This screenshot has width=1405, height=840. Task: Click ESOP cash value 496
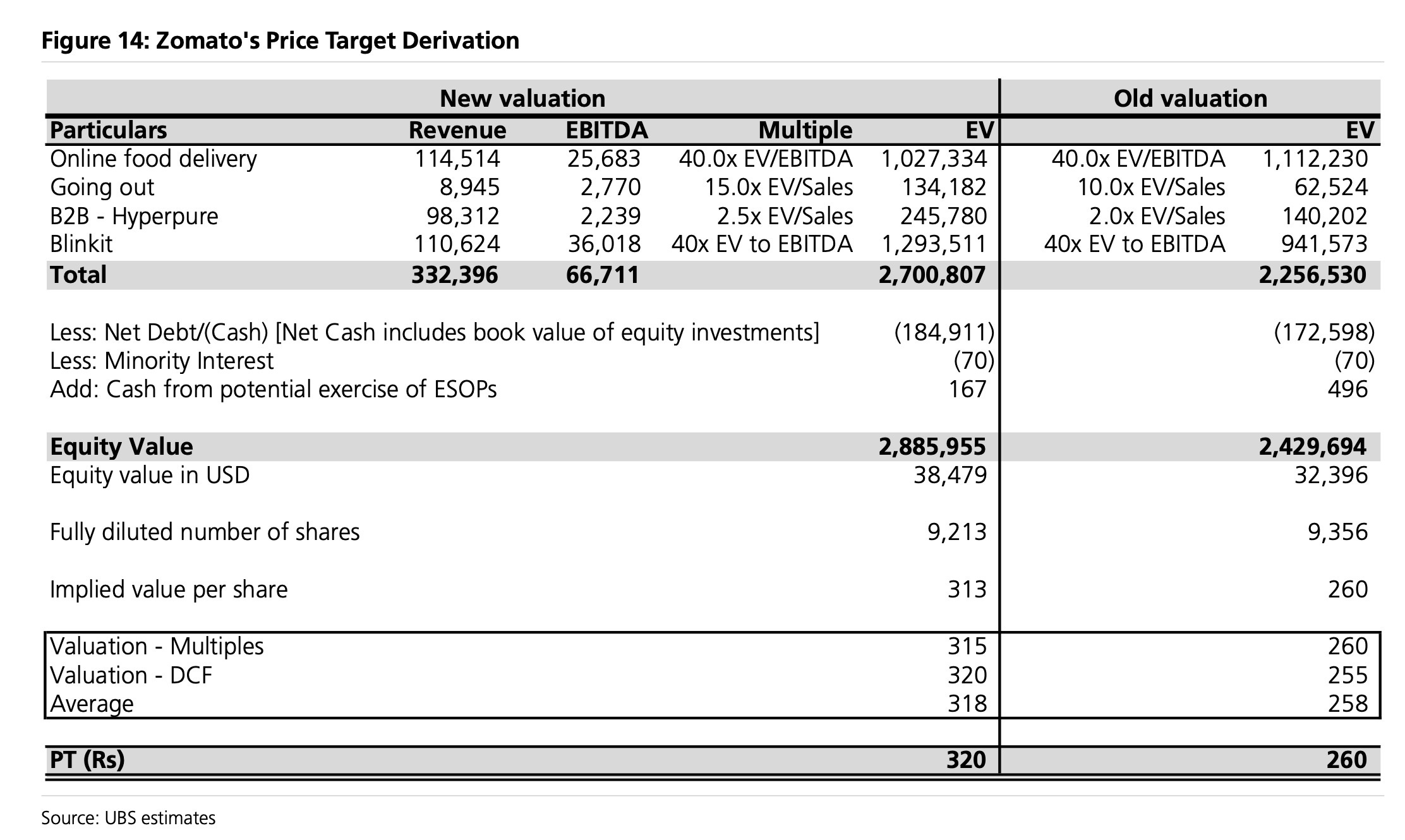(1348, 389)
